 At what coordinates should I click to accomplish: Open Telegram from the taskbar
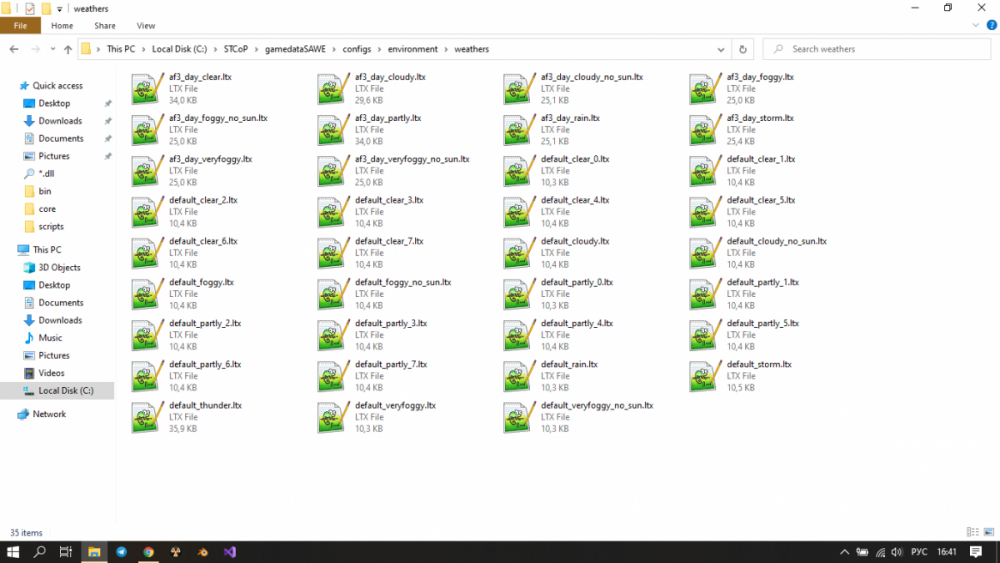(x=121, y=552)
